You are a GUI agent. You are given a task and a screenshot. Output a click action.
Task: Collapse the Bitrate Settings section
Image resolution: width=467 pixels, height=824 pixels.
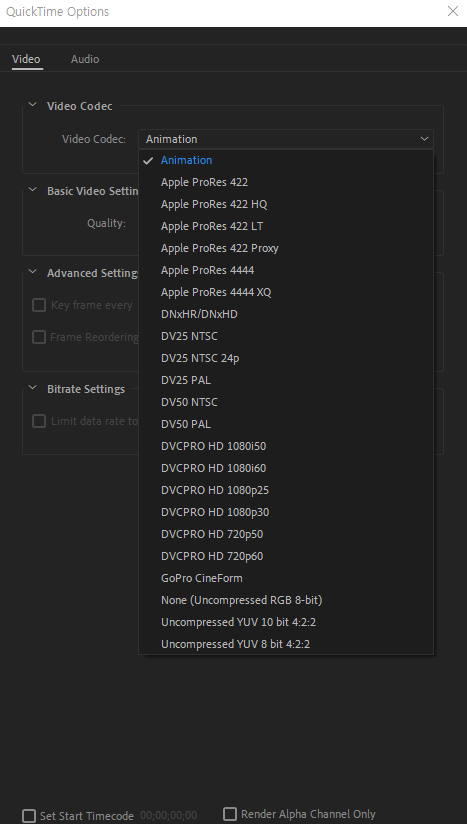[x=33, y=388]
